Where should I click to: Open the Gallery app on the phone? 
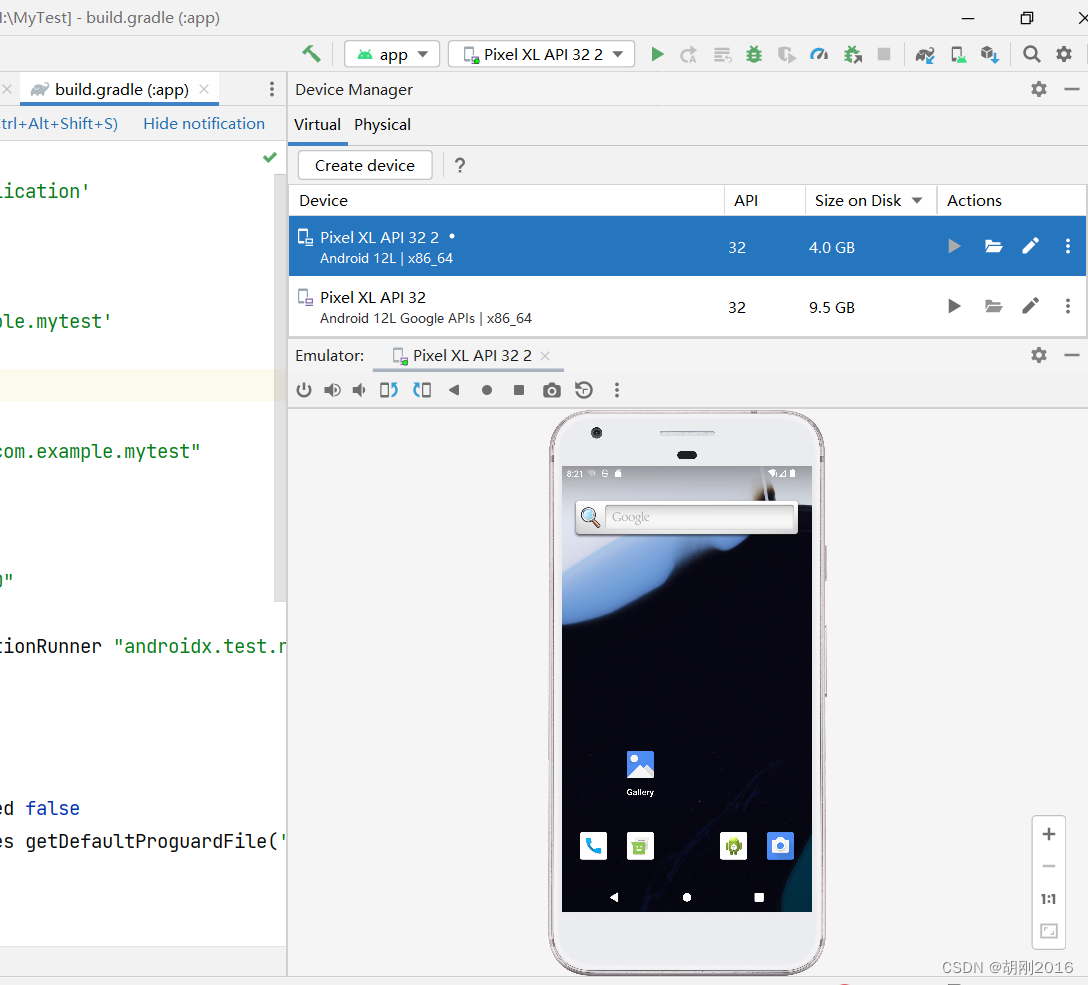(x=640, y=772)
